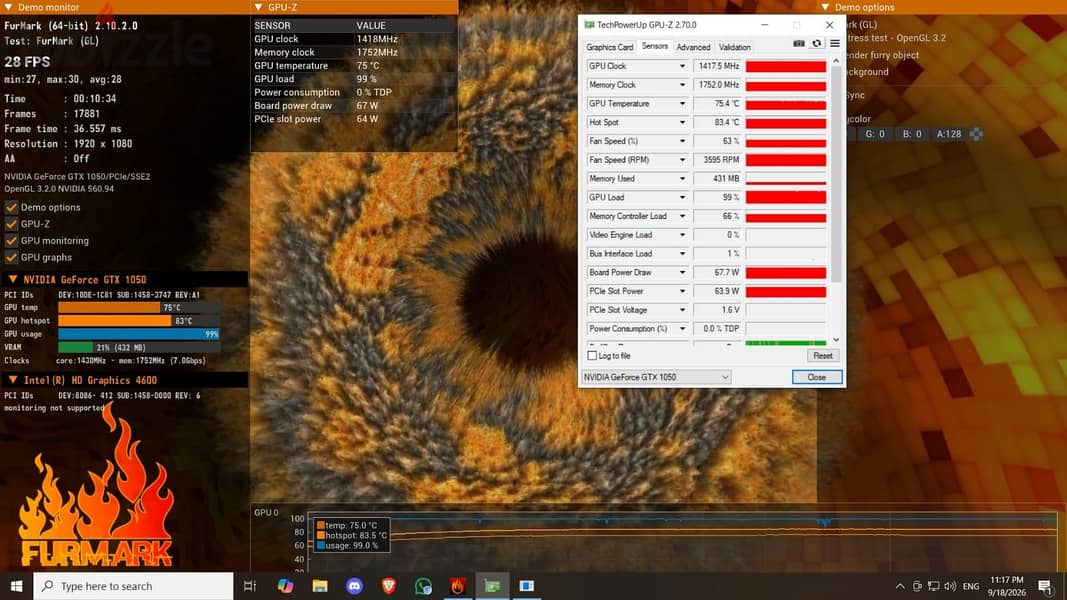Show hidden system tray icons
Screen dimensions: 1067x600
[x=900, y=586]
